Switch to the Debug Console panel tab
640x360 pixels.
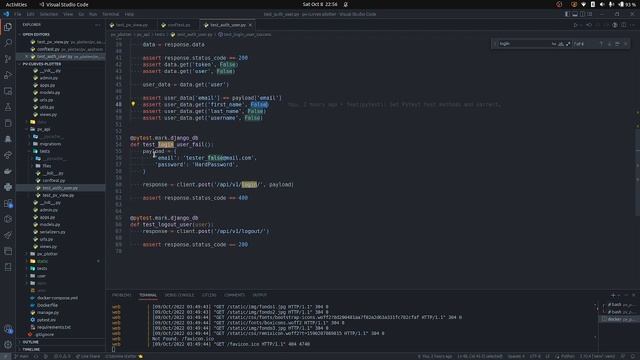[x=179, y=295]
